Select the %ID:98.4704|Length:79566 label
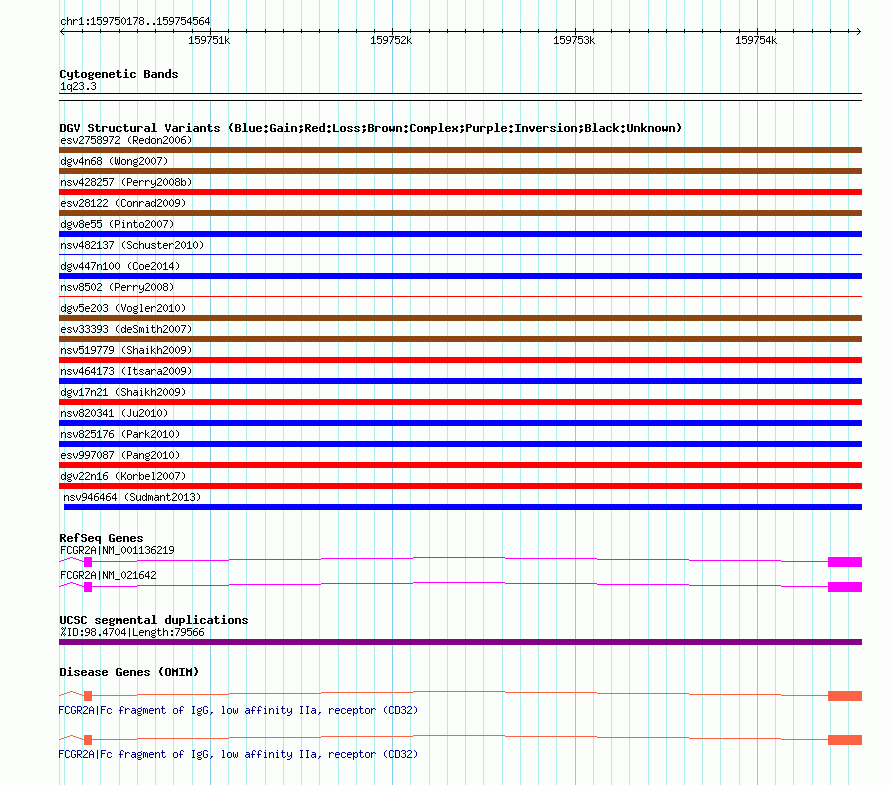 (x=132, y=632)
